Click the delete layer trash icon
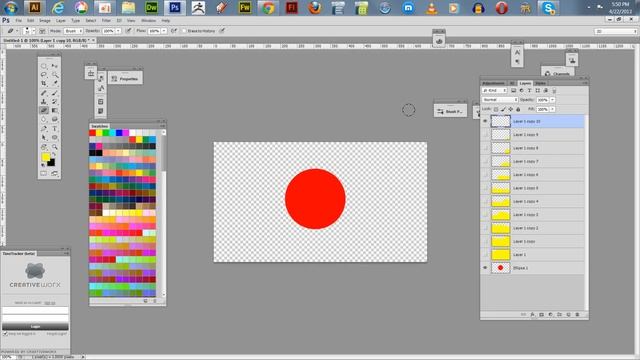Image resolution: width=640 pixels, height=360 pixels. tap(577, 315)
